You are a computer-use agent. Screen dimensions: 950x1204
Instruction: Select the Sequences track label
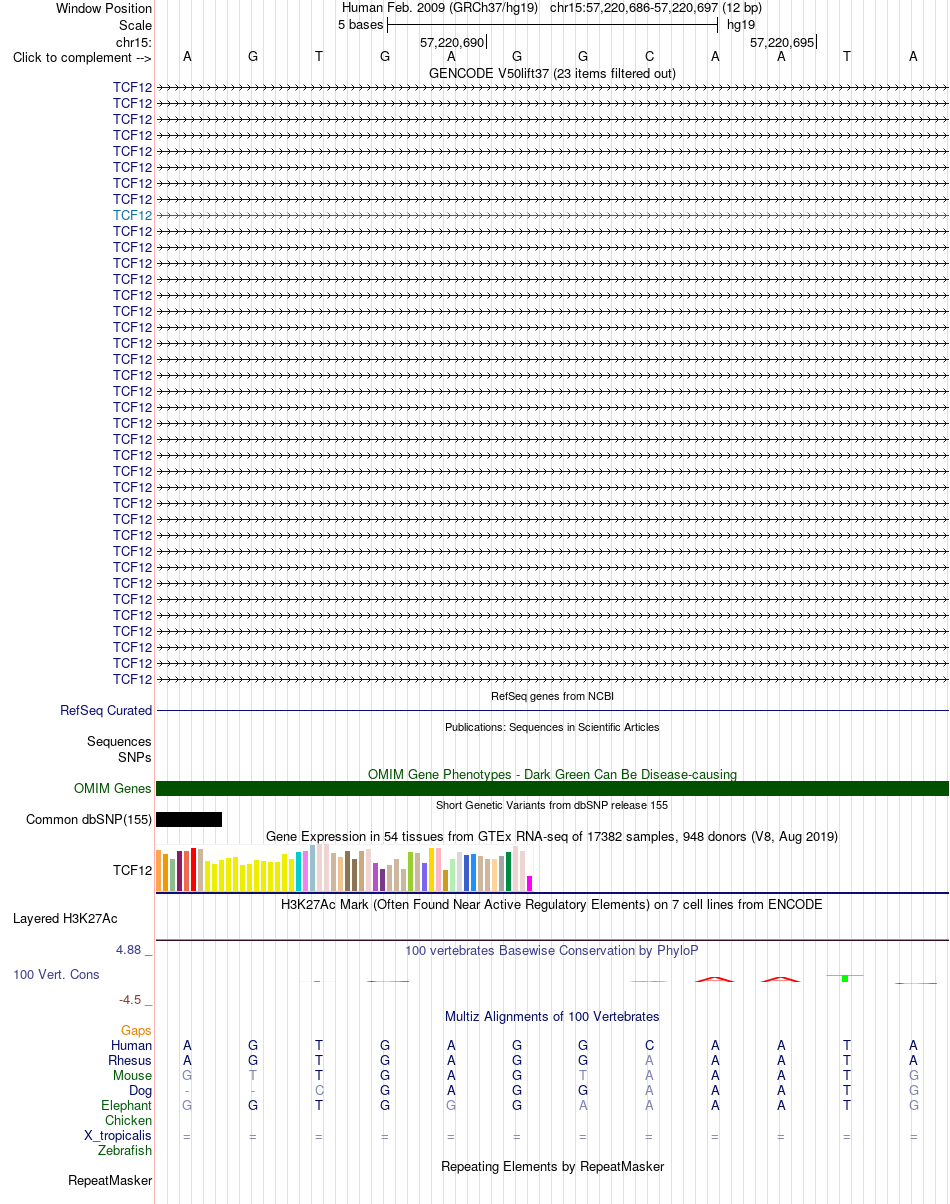tap(119, 741)
